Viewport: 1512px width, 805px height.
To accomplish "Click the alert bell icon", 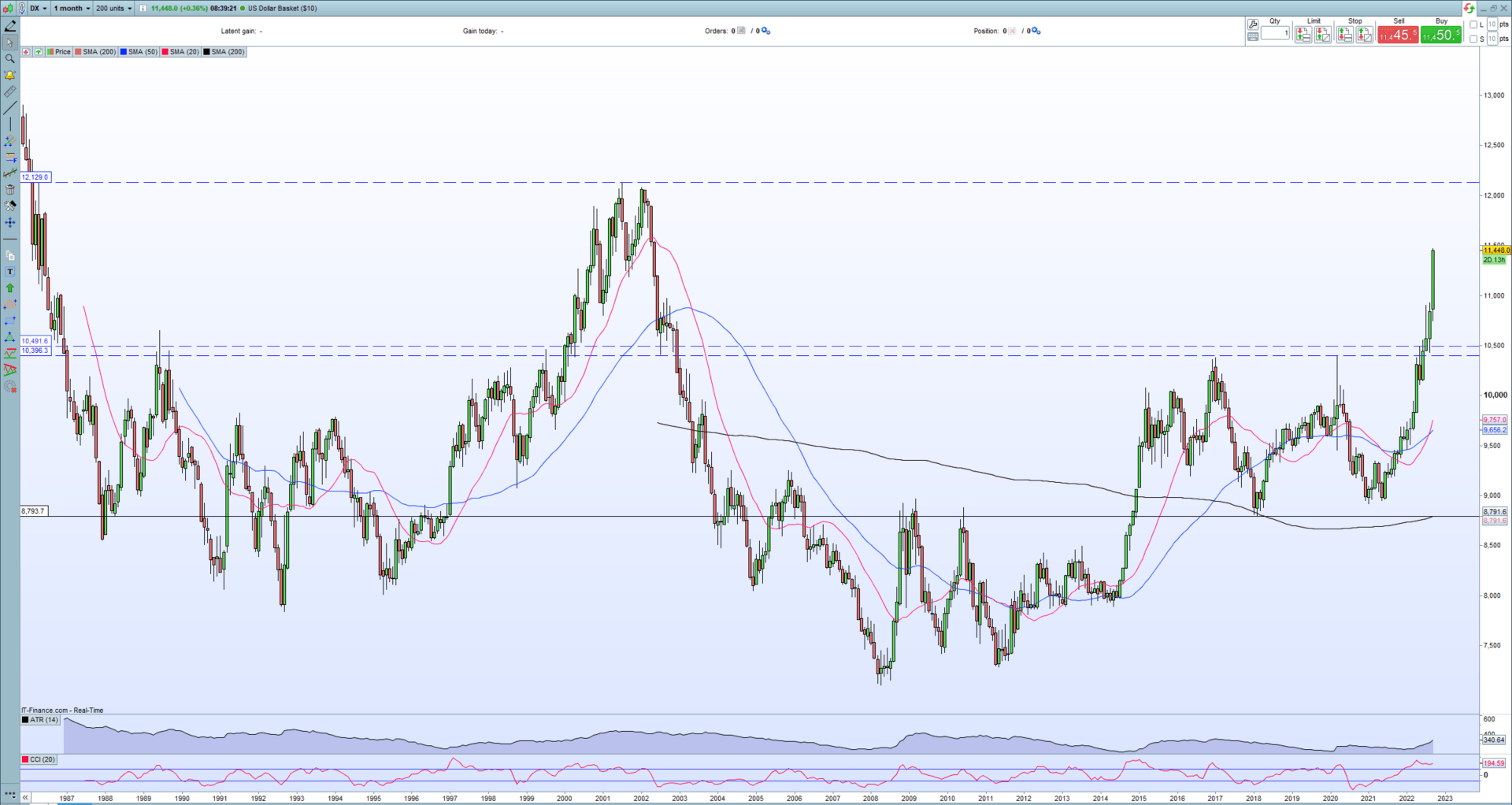I will pyautogui.click(x=9, y=76).
